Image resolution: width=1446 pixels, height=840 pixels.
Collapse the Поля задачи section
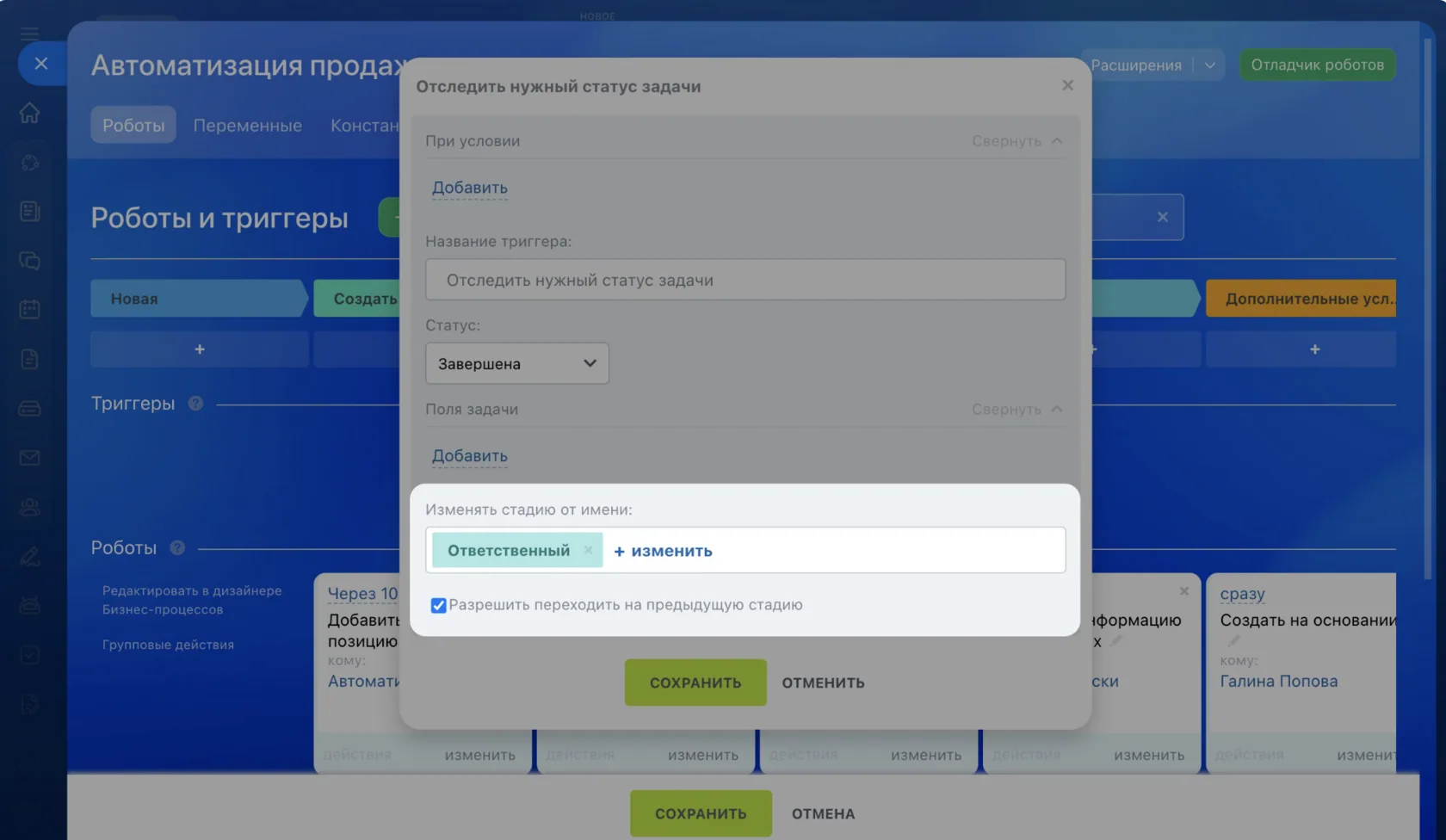point(1017,409)
